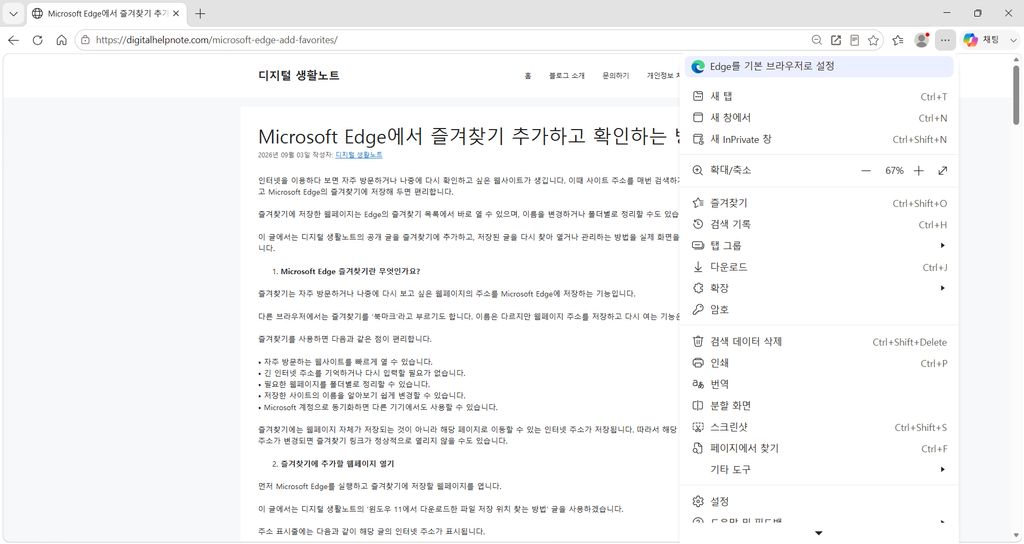Set Edge as default browser banner
1024x544 pixels.
pos(819,66)
